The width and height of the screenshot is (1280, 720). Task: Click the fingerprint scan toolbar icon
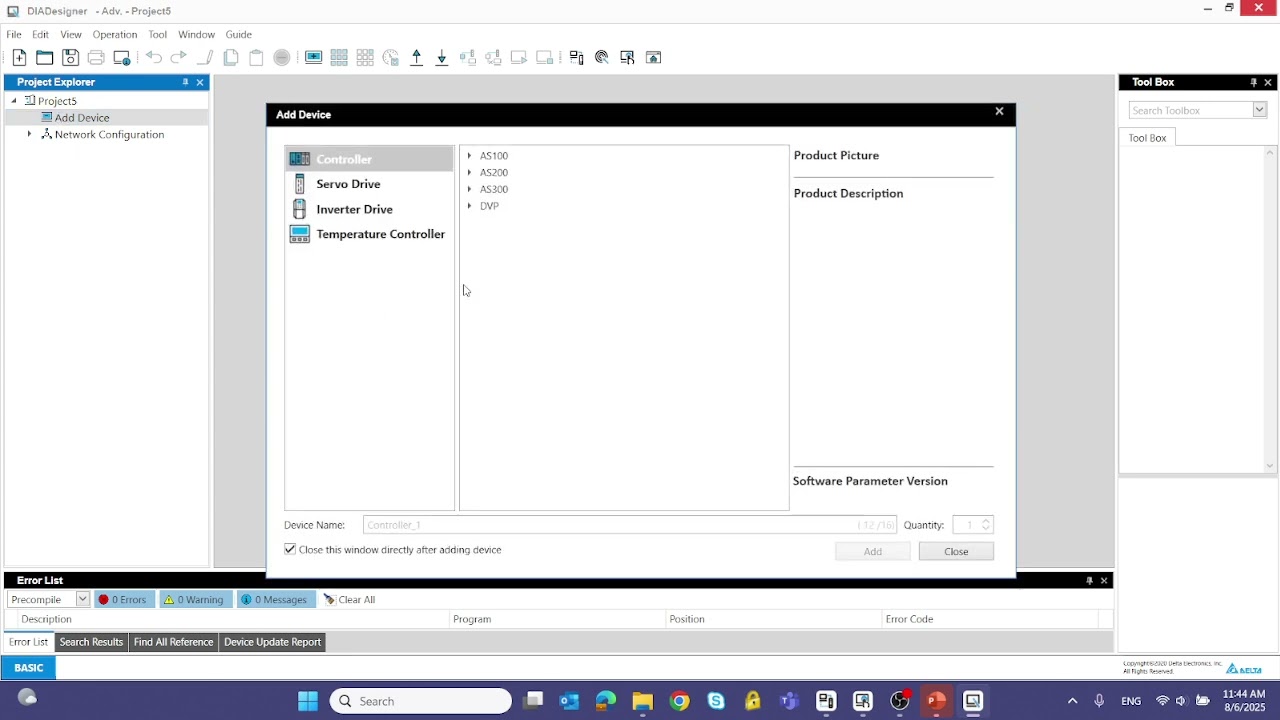coord(602,58)
